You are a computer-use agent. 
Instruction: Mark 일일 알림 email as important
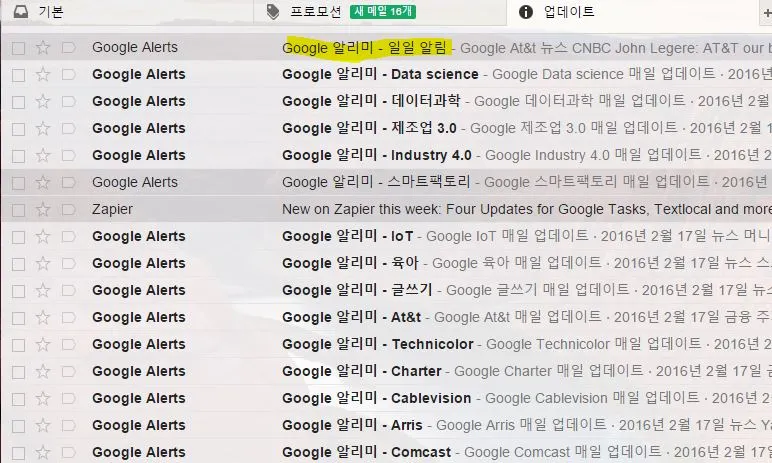point(68,48)
